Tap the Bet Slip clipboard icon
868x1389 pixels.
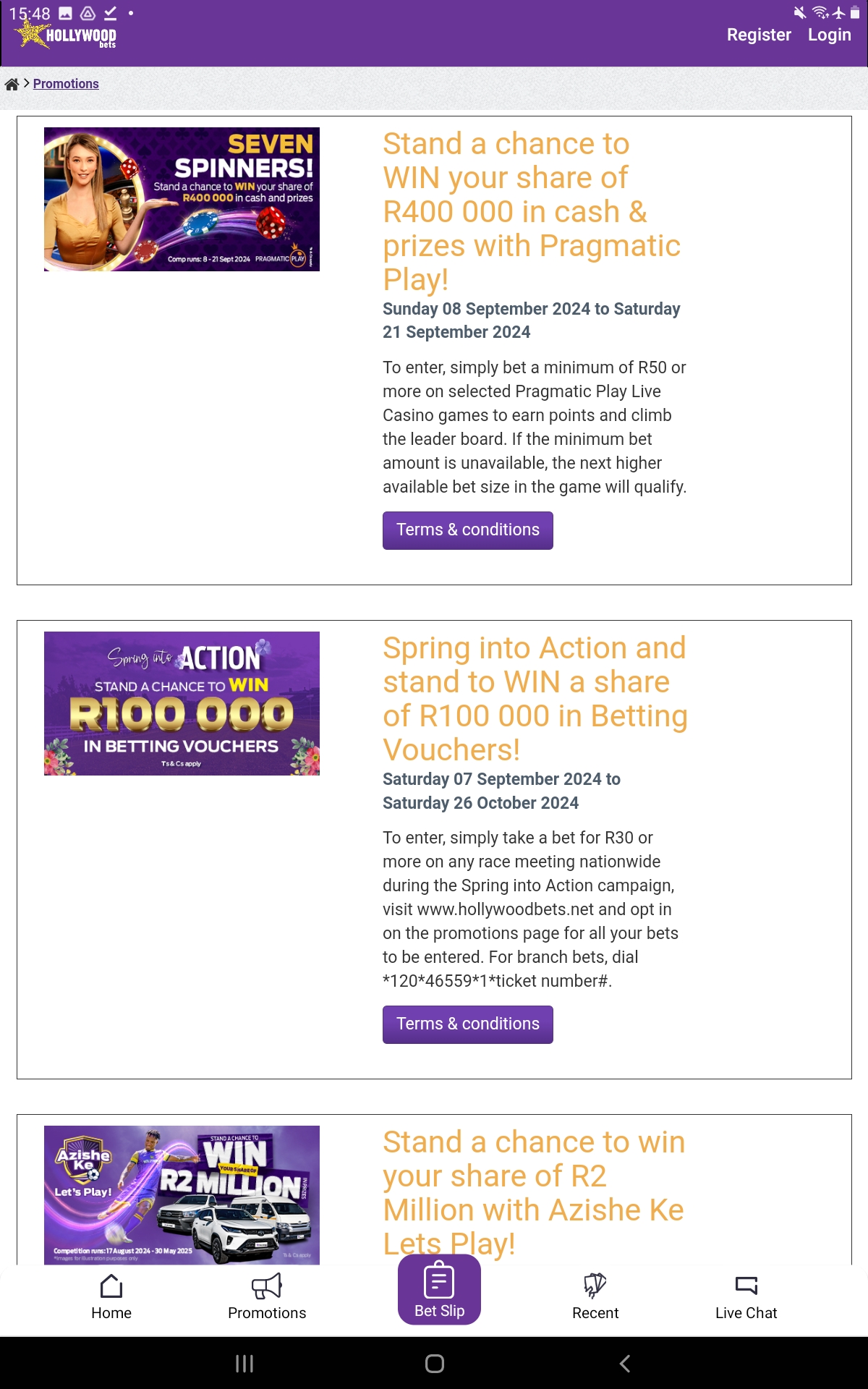click(438, 1284)
